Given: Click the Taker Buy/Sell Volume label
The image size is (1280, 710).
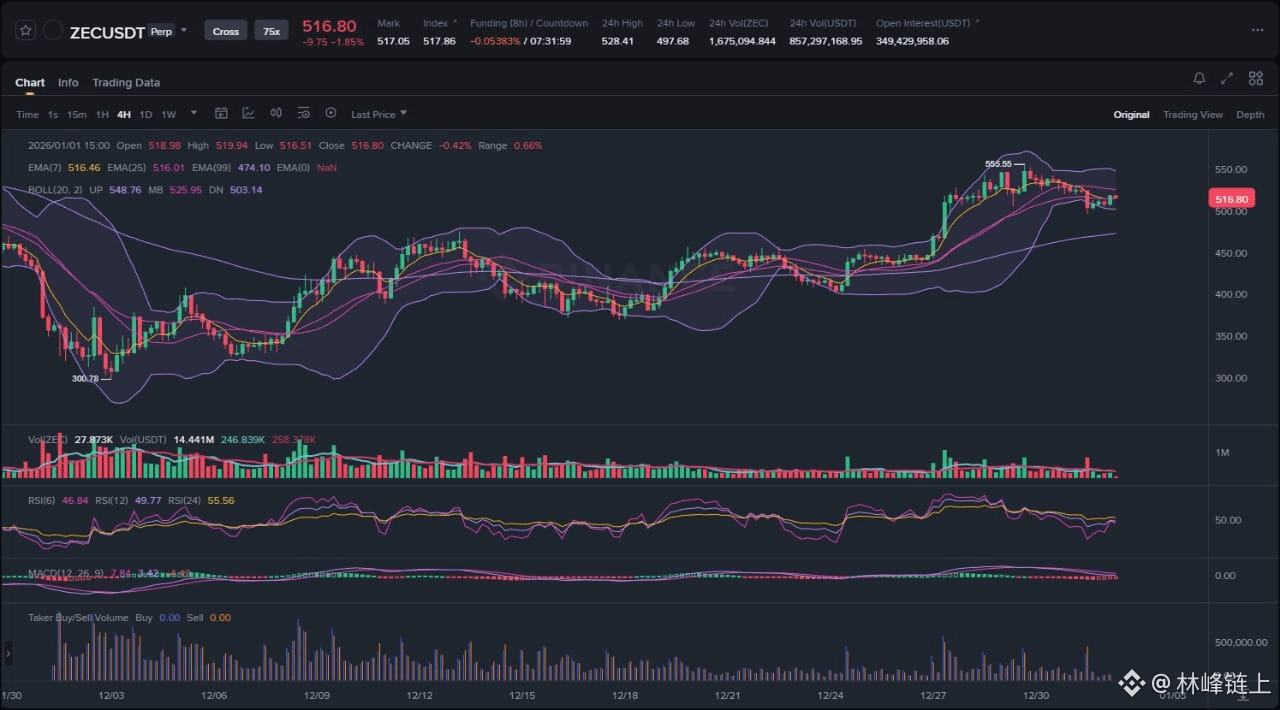Looking at the screenshot, I should point(78,618).
